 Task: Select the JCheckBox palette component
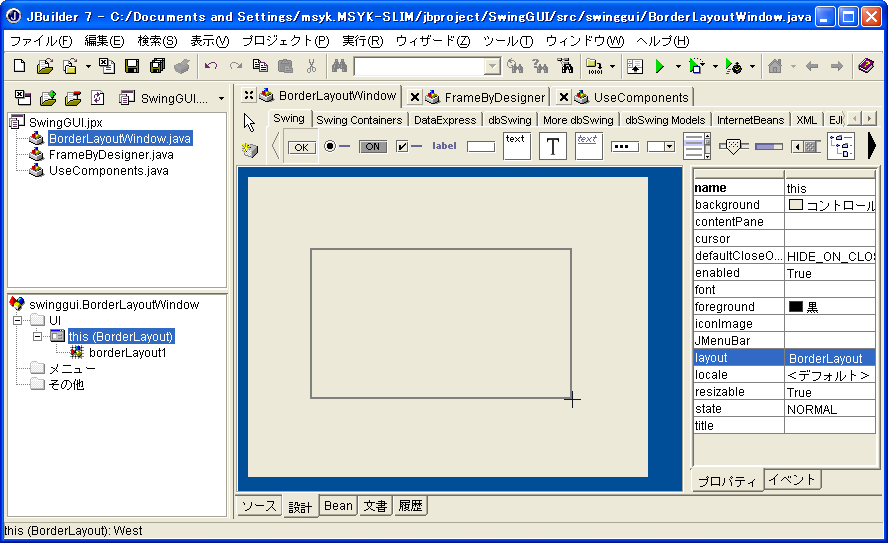[x=408, y=146]
